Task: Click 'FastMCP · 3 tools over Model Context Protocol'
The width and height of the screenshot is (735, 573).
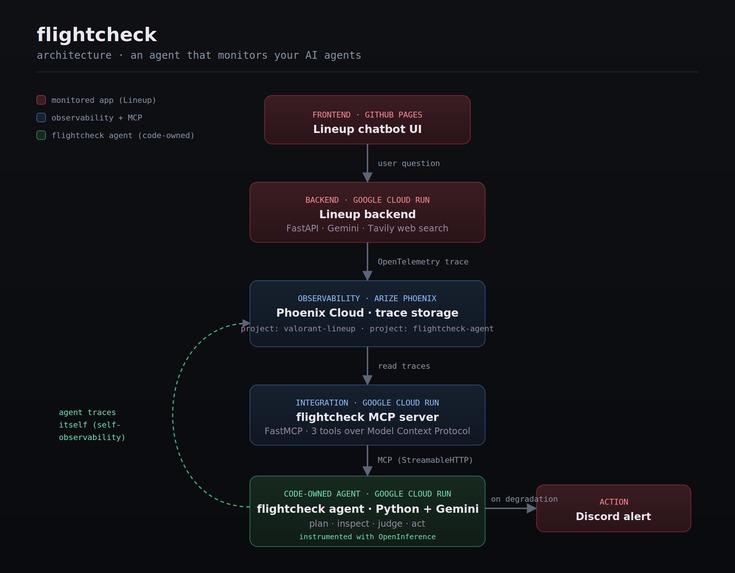Action: 368,431
